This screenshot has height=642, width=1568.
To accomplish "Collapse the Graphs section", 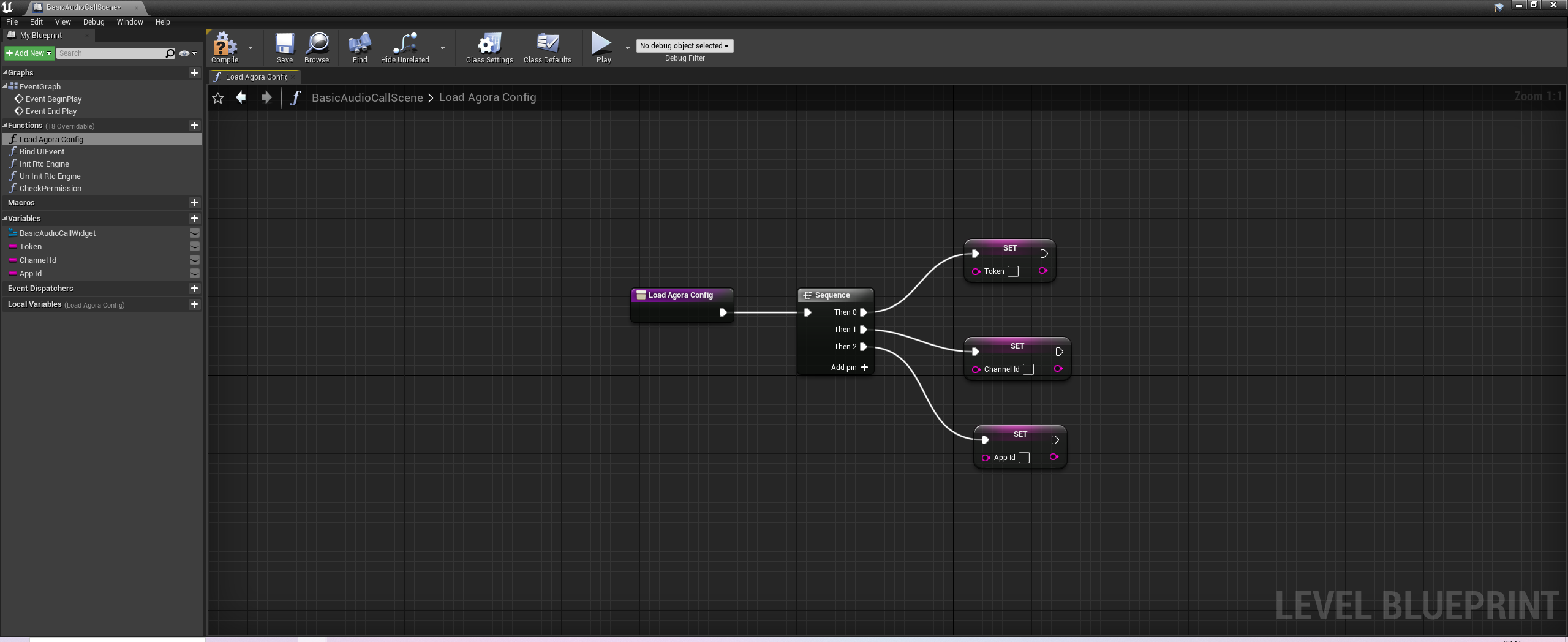I will click(5, 72).
